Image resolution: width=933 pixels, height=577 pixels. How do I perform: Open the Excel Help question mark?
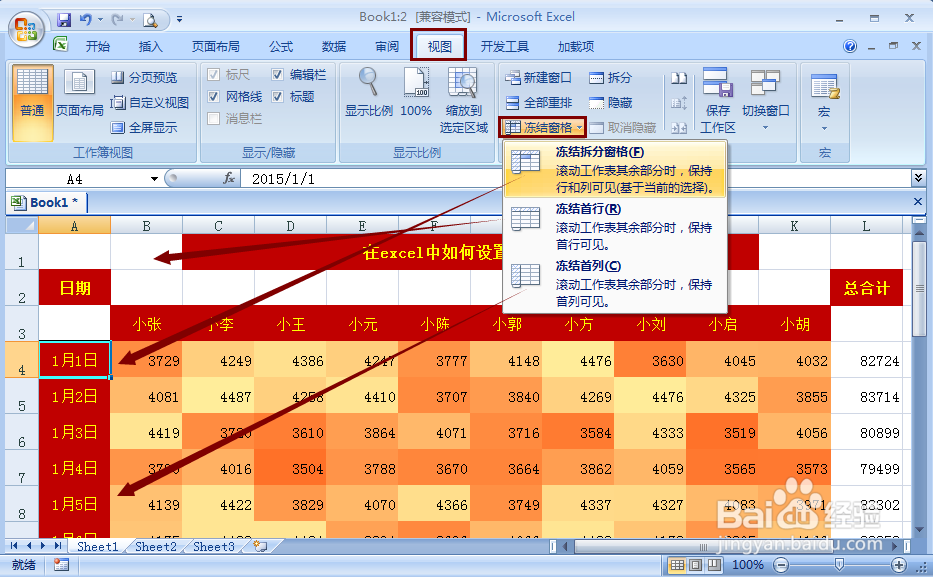(x=850, y=46)
